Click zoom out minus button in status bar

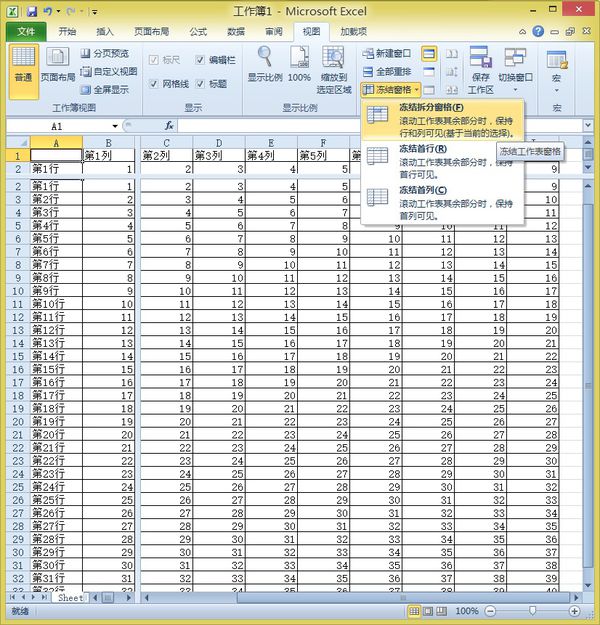[490, 611]
